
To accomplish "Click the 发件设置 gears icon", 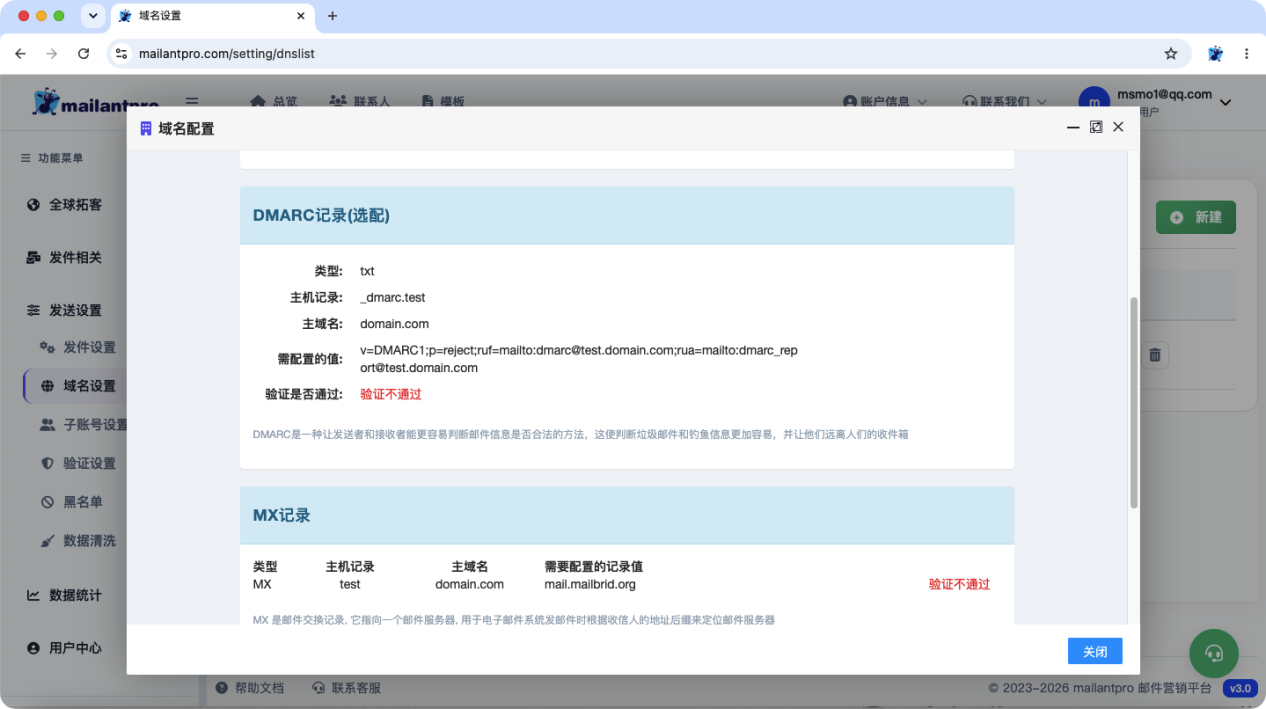I will point(47,348).
